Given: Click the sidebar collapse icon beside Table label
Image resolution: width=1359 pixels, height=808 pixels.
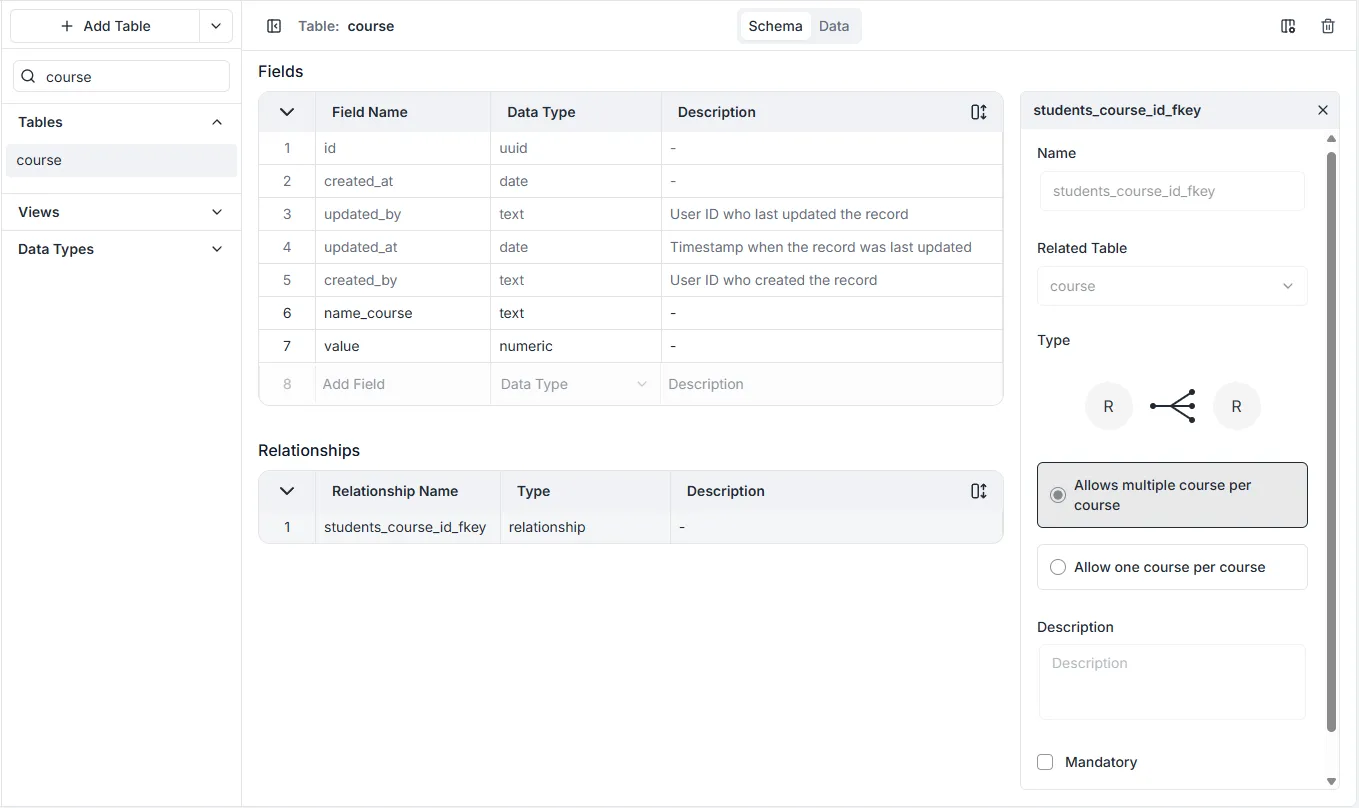Looking at the screenshot, I should click(x=274, y=26).
